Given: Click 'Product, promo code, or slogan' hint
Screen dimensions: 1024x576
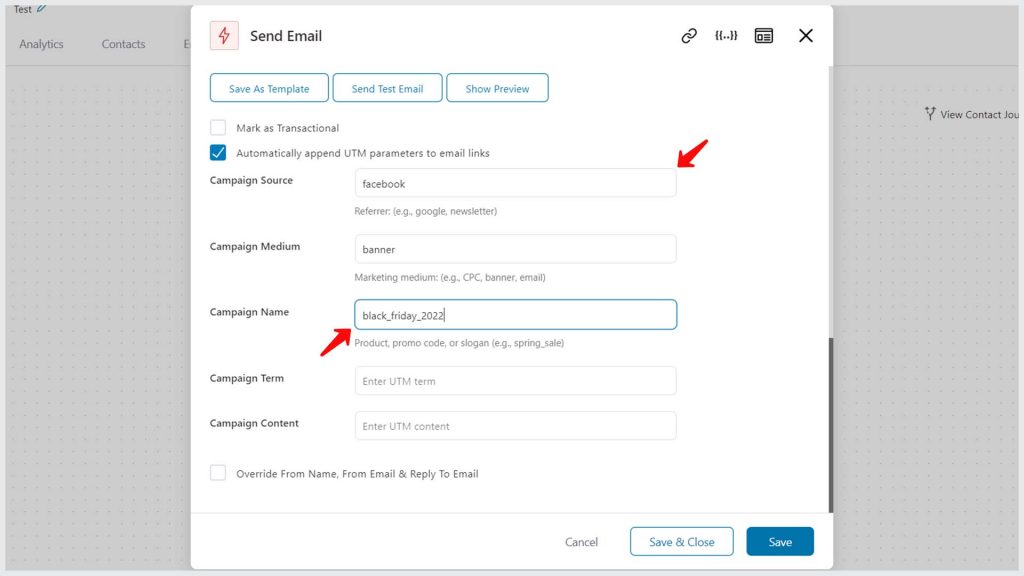Looking at the screenshot, I should (x=459, y=343).
